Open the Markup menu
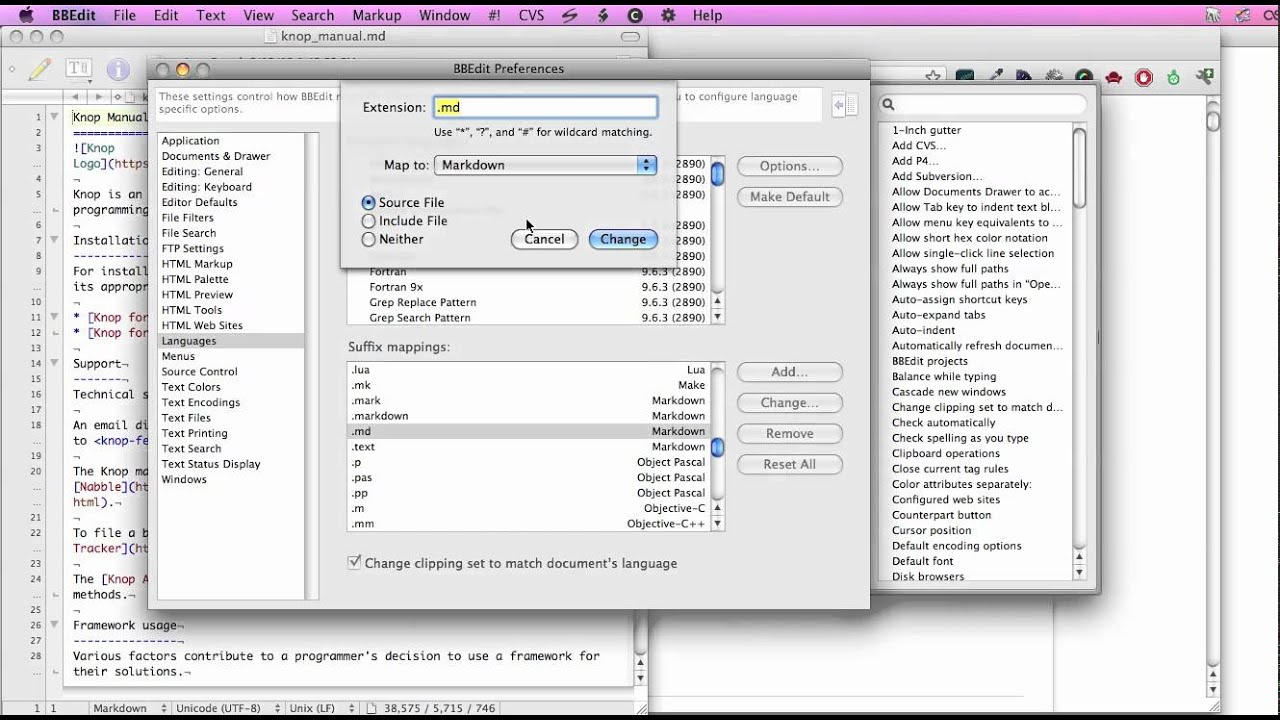 tap(377, 15)
